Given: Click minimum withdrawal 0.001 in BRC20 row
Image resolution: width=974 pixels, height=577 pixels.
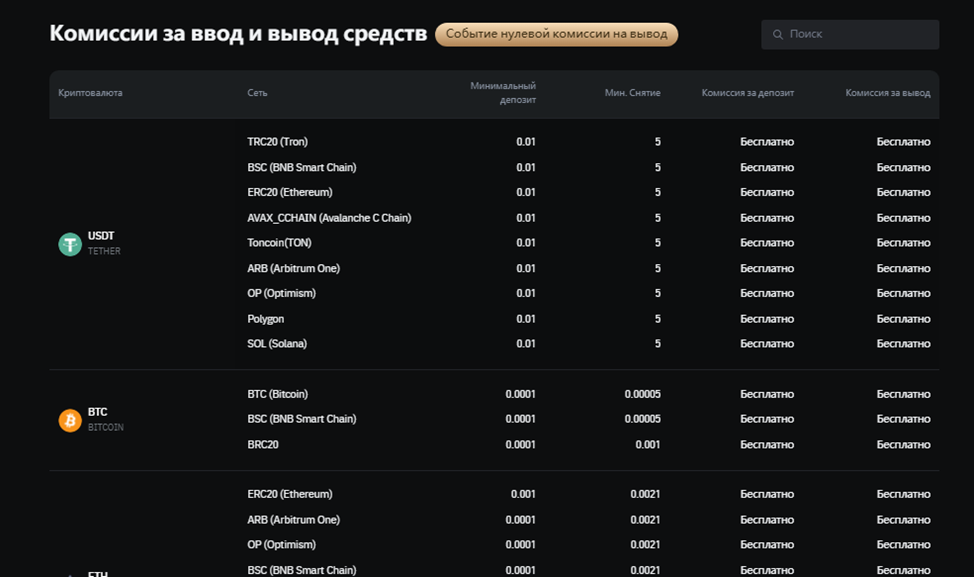Looking at the screenshot, I should point(648,445).
